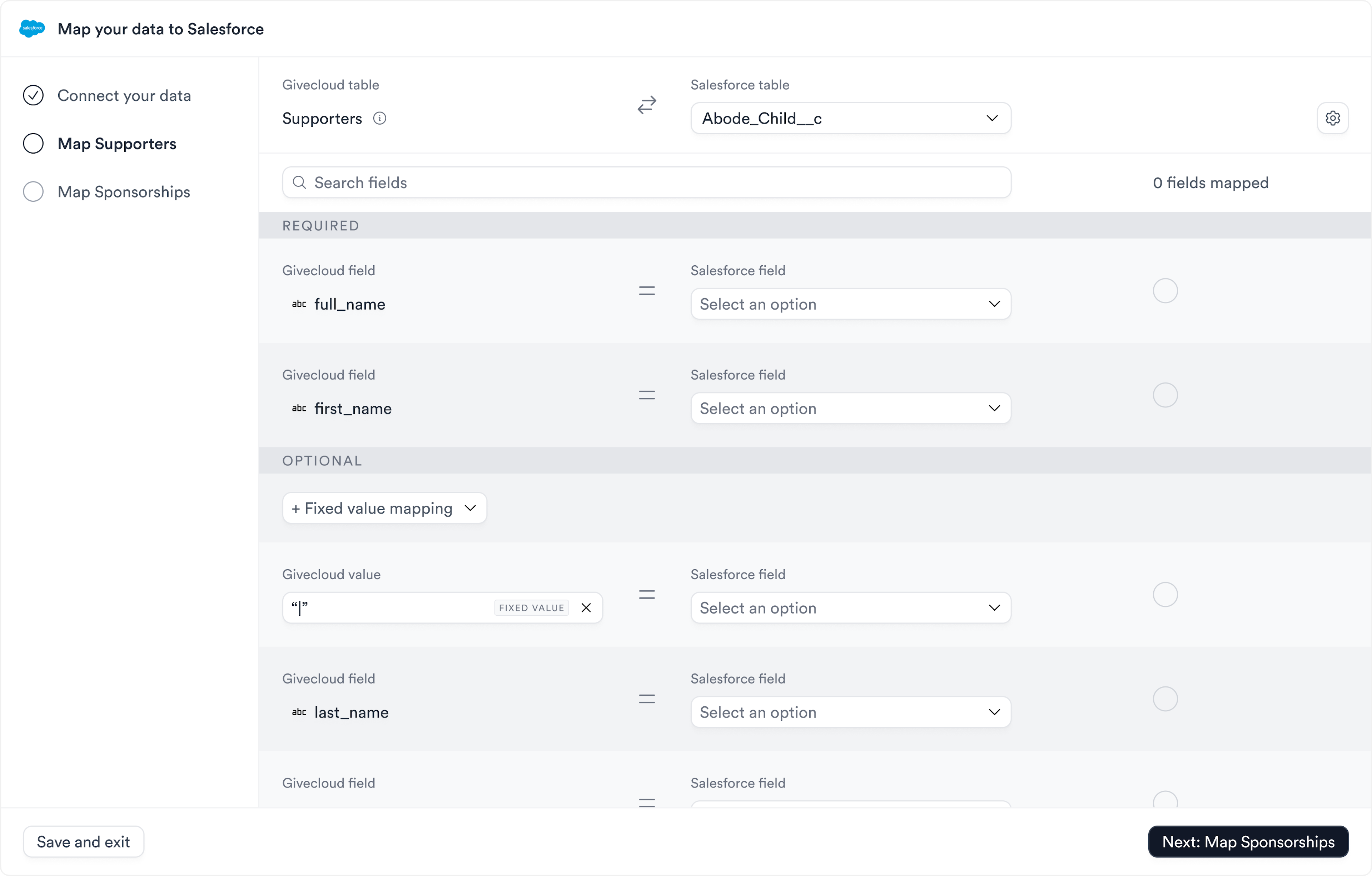Screen dimensions: 1372x876
Task: Clear the fixed value with the X icon
Action: (587, 607)
